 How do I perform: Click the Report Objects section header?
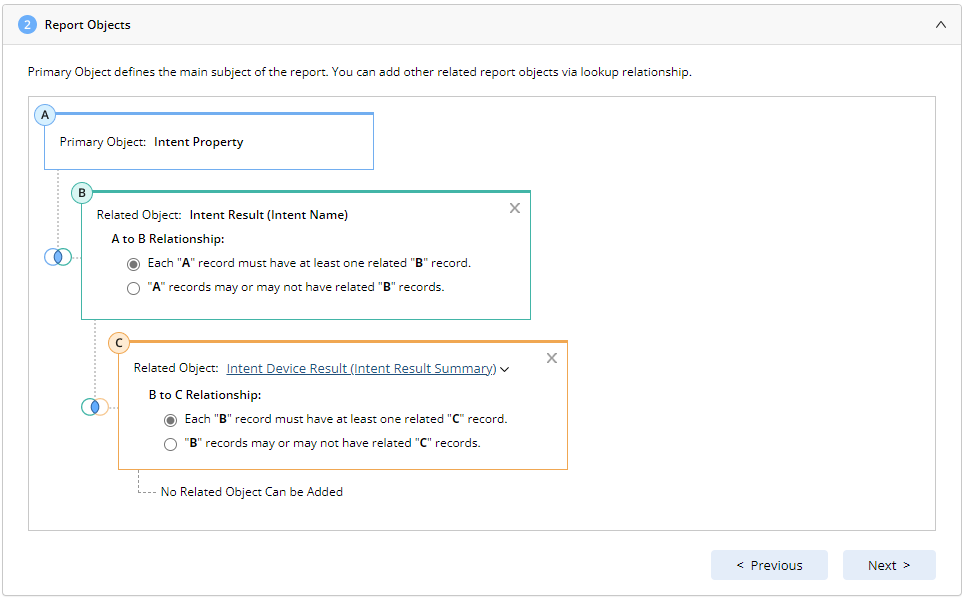(x=88, y=25)
